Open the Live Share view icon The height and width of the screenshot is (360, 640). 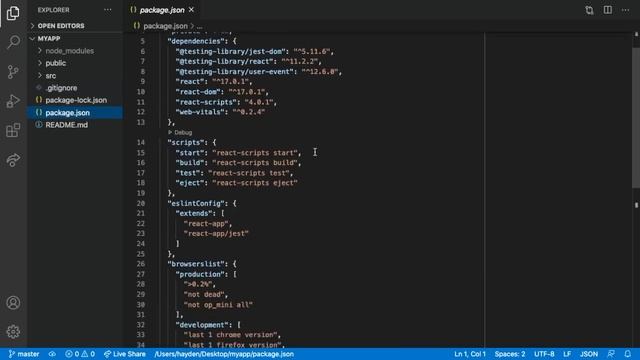[x=13, y=160]
